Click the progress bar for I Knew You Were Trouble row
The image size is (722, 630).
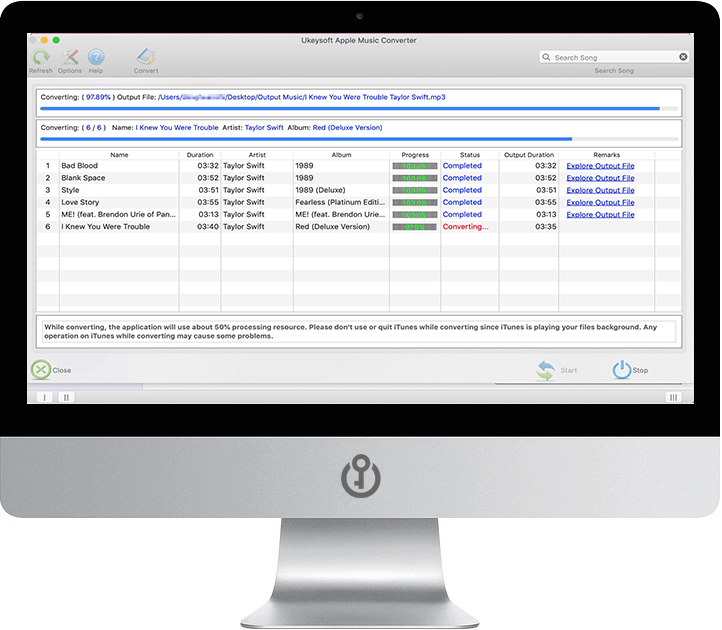[414, 227]
